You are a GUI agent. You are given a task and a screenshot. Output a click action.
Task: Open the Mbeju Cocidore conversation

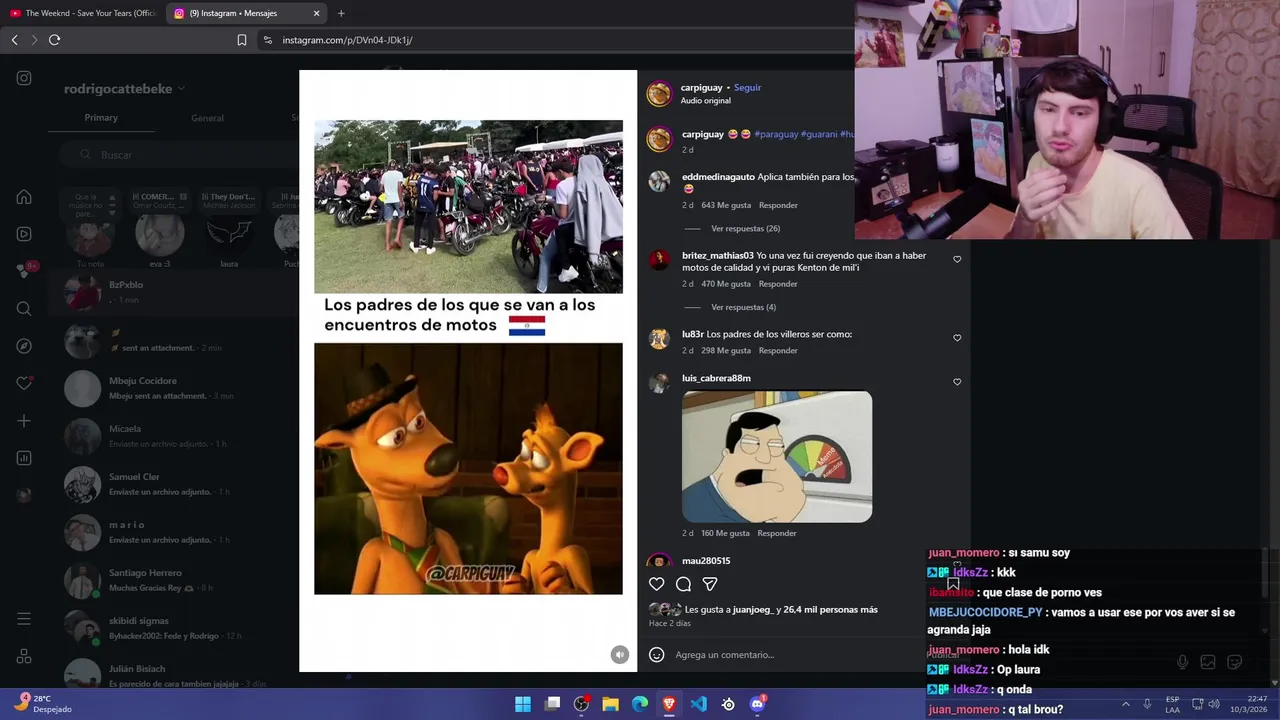(175, 388)
